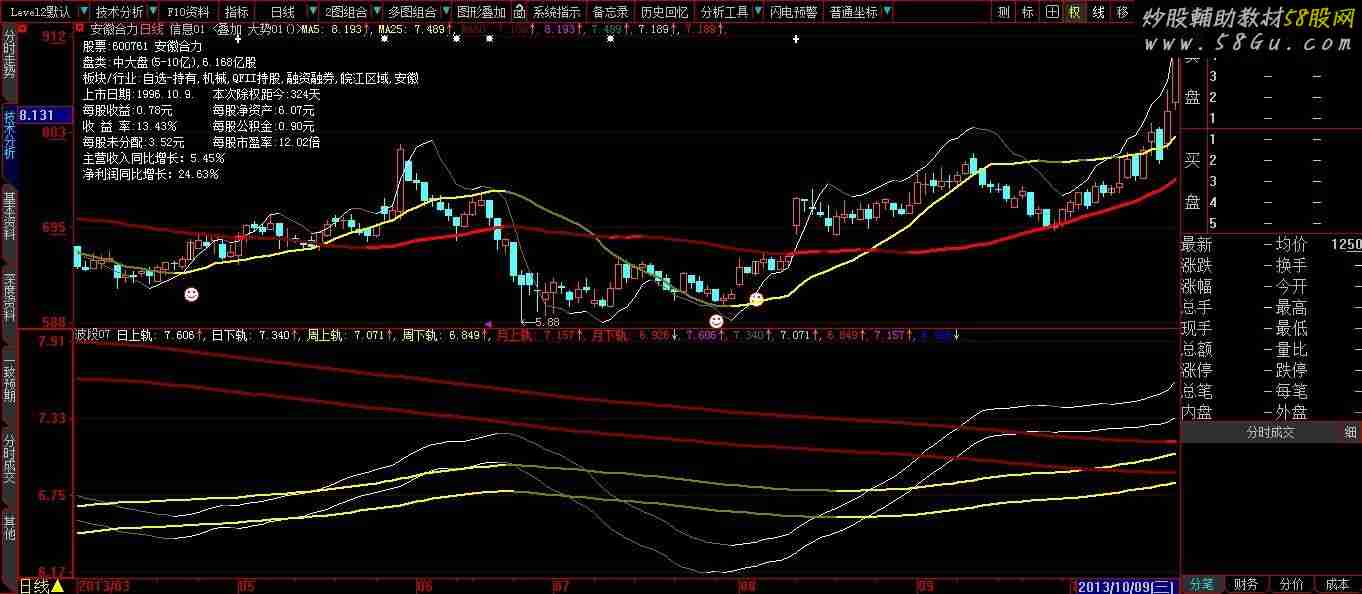Click the 分时成交 panel header
The width and height of the screenshot is (1362, 594).
[x=1269, y=432]
